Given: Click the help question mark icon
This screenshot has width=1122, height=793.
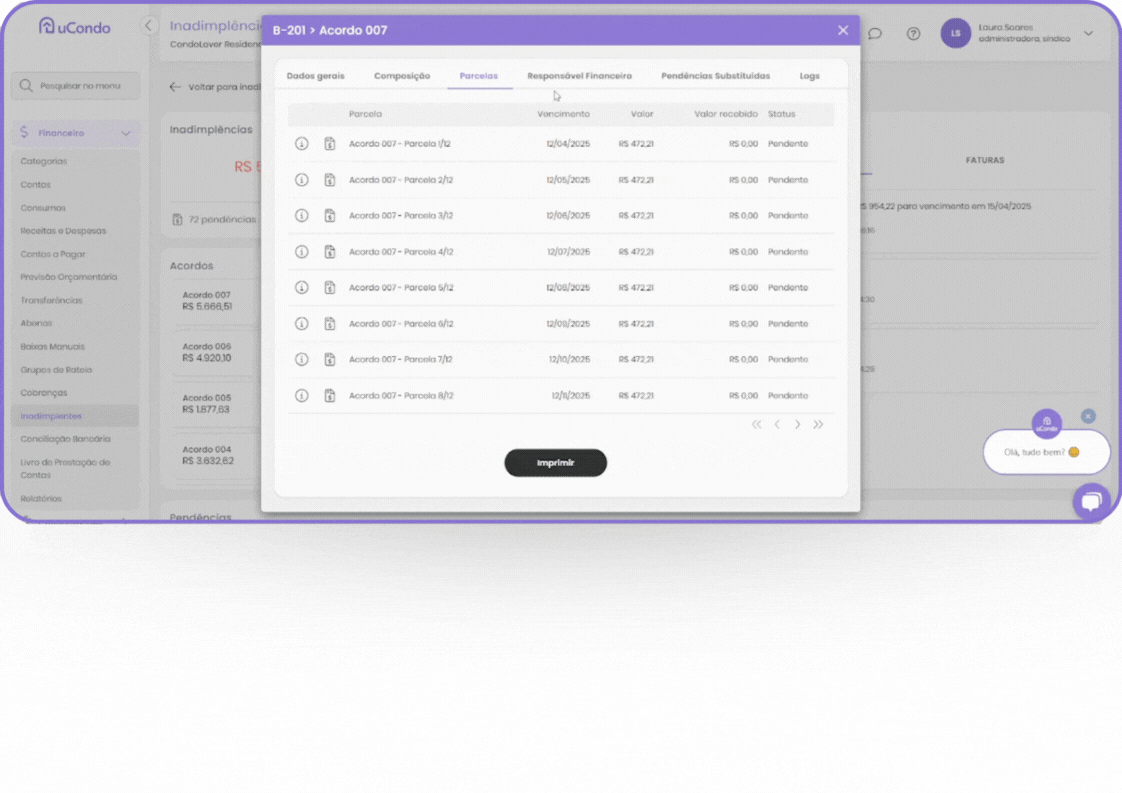Looking at the screenshot, I should pyautogui.click(x=913, y=33).
